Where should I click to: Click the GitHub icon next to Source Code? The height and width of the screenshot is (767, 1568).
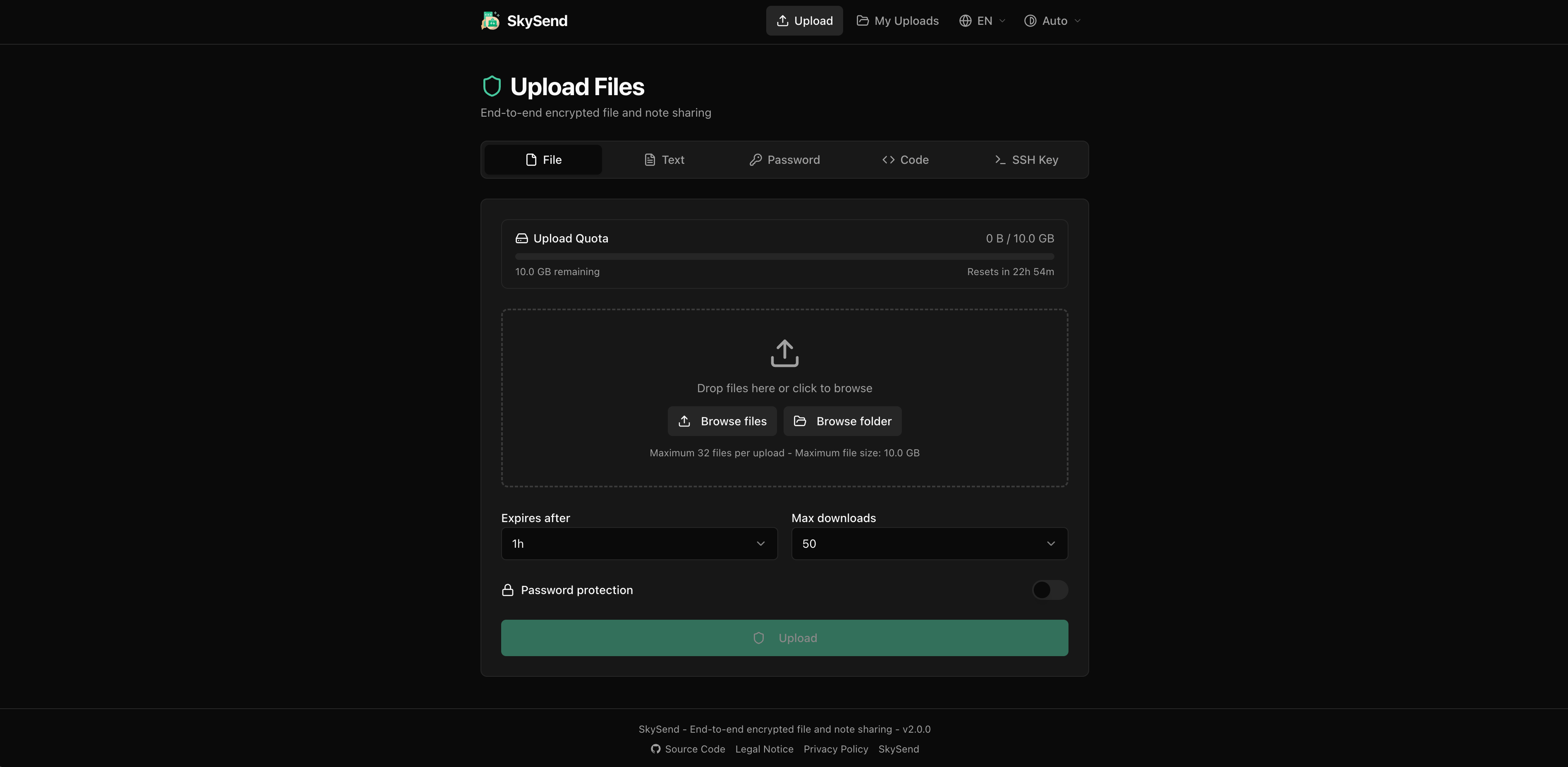(655, 749)
